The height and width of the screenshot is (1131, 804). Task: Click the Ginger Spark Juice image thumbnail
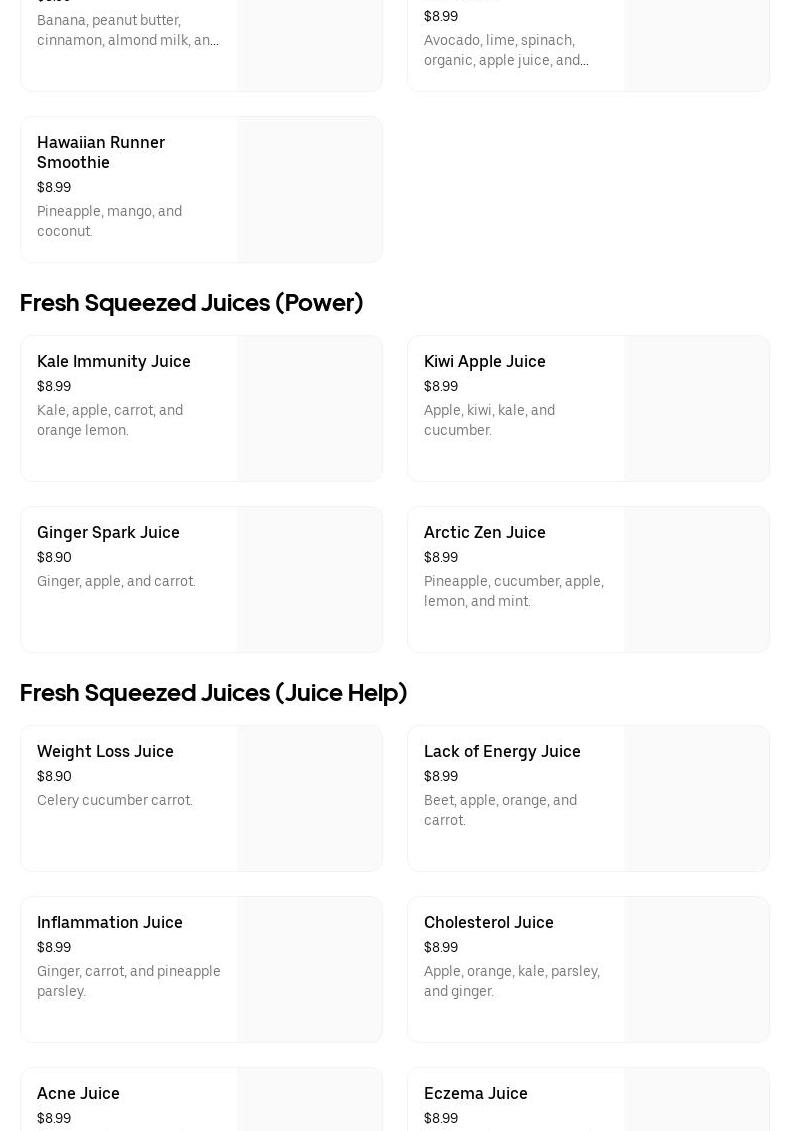[x=310, y=580]
